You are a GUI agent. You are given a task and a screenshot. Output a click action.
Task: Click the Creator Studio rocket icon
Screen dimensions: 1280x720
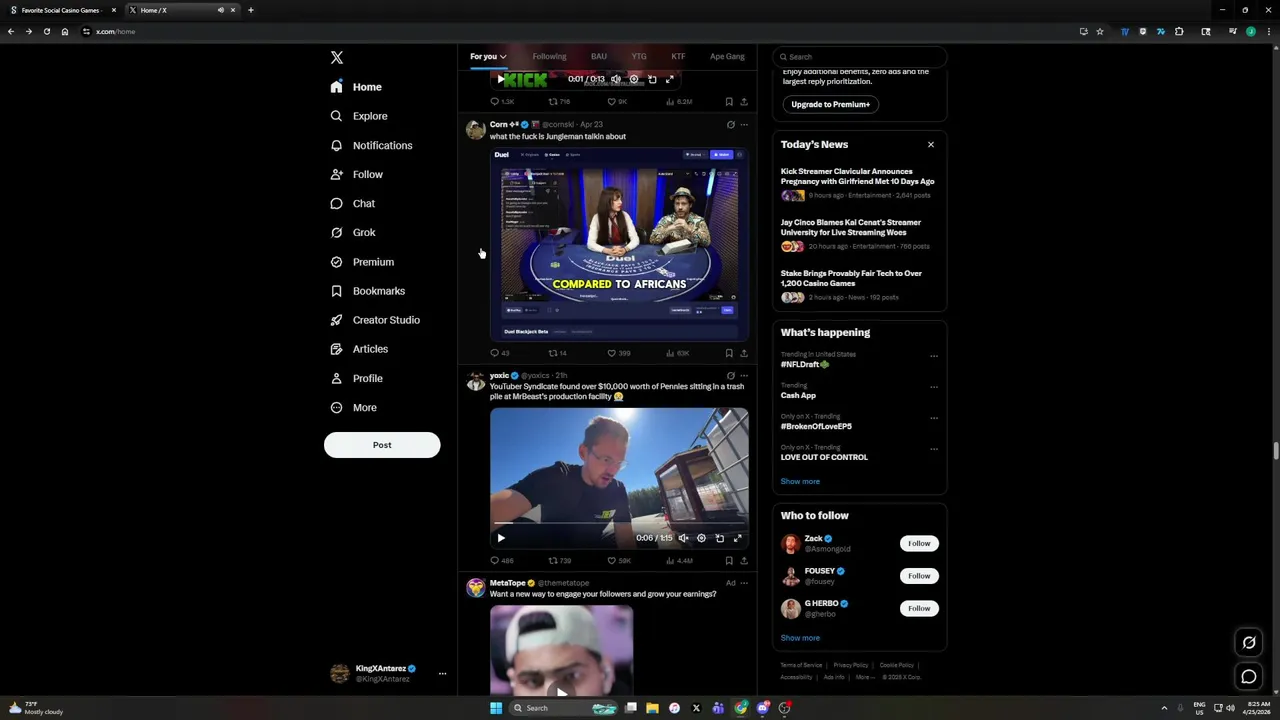pos(336,320)
